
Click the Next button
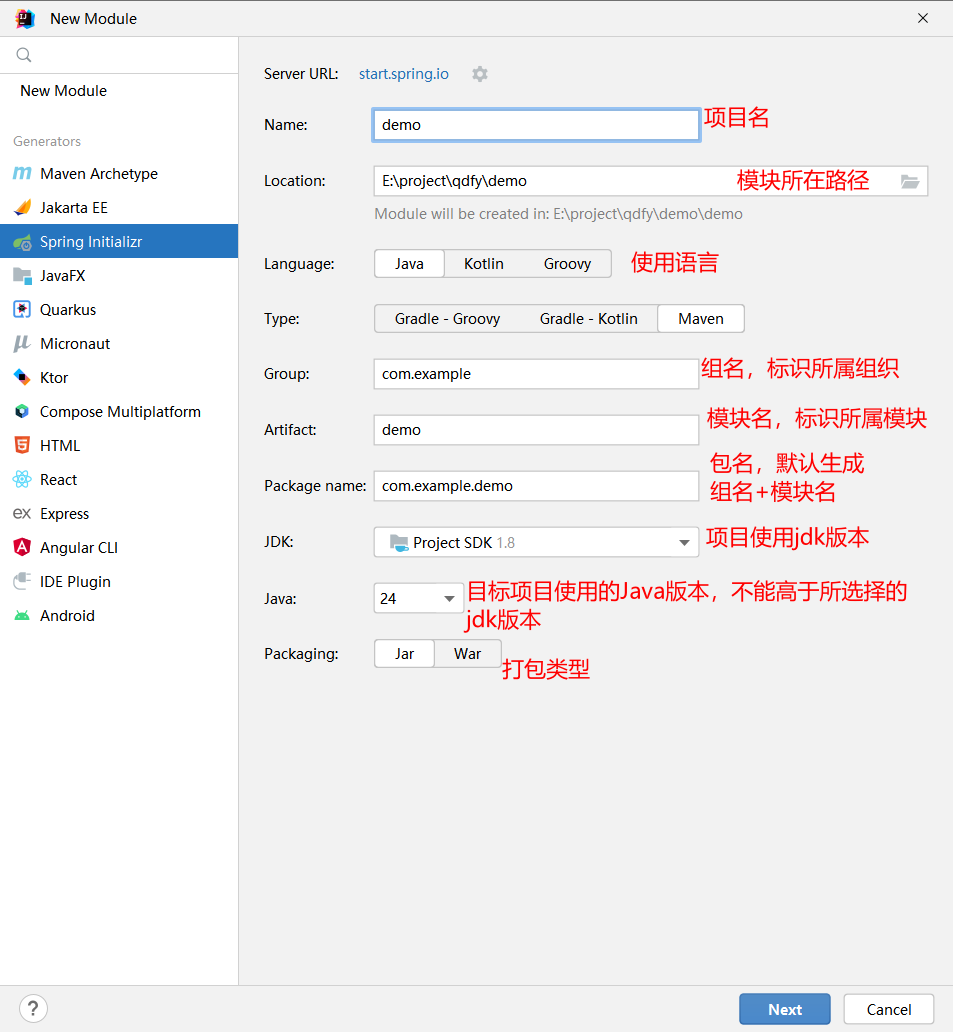pyautogui.click(x=785, y=1009)
